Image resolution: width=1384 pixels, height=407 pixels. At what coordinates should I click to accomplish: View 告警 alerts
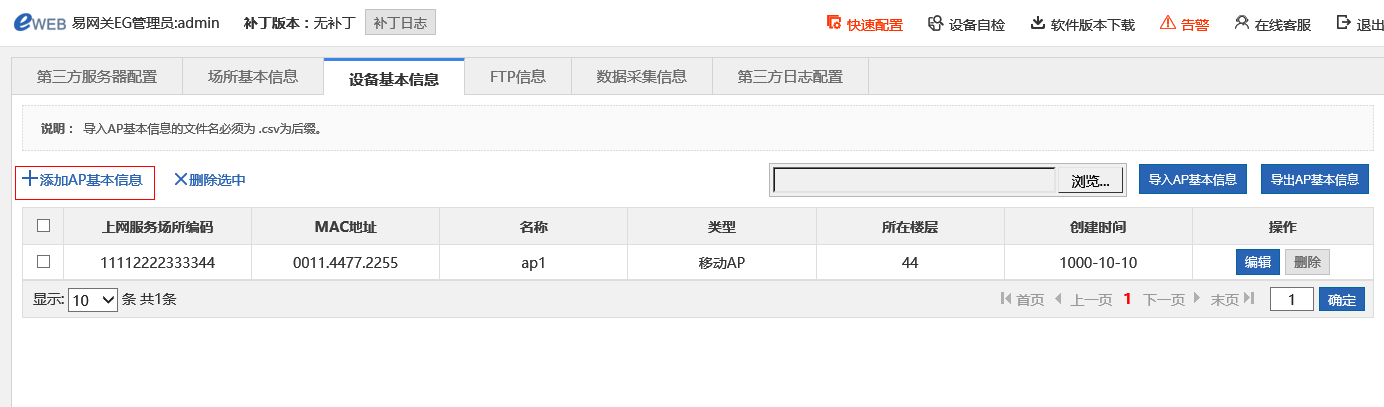[1183, 24]
